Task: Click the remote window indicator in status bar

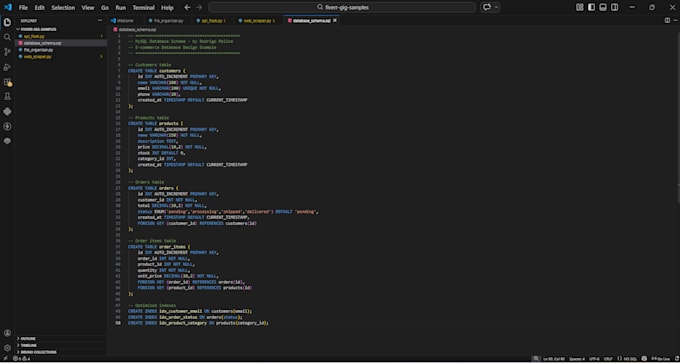Action: (5, 359)
